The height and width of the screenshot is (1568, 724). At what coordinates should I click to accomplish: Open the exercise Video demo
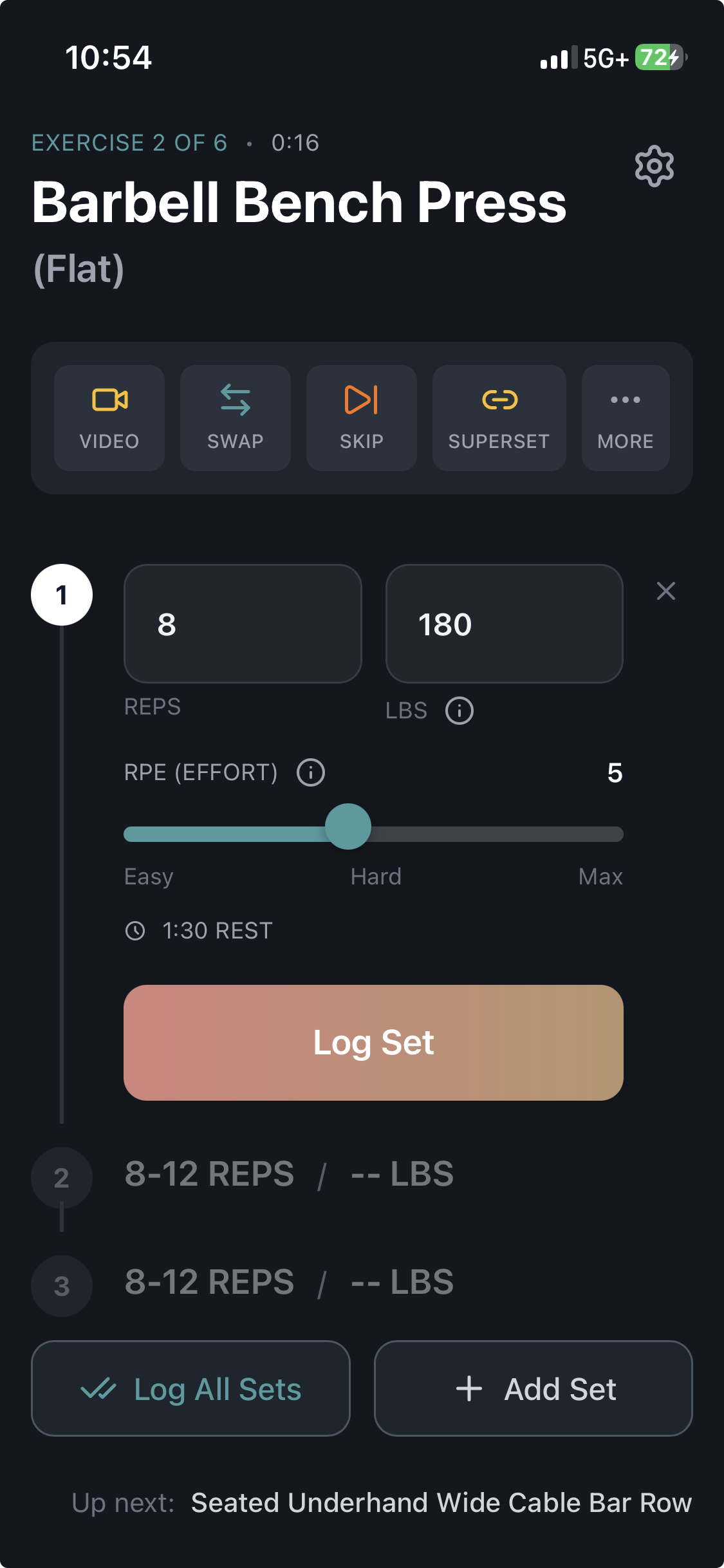(x=109, y=416)
